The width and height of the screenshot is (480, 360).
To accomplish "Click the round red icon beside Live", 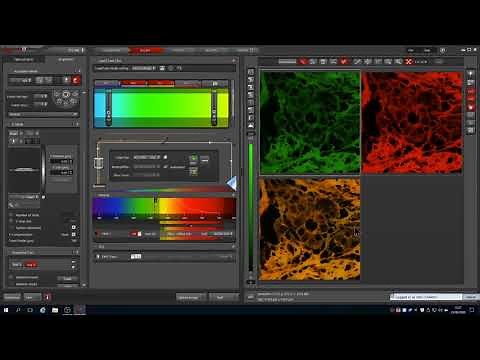I will [x=47, y=297].
